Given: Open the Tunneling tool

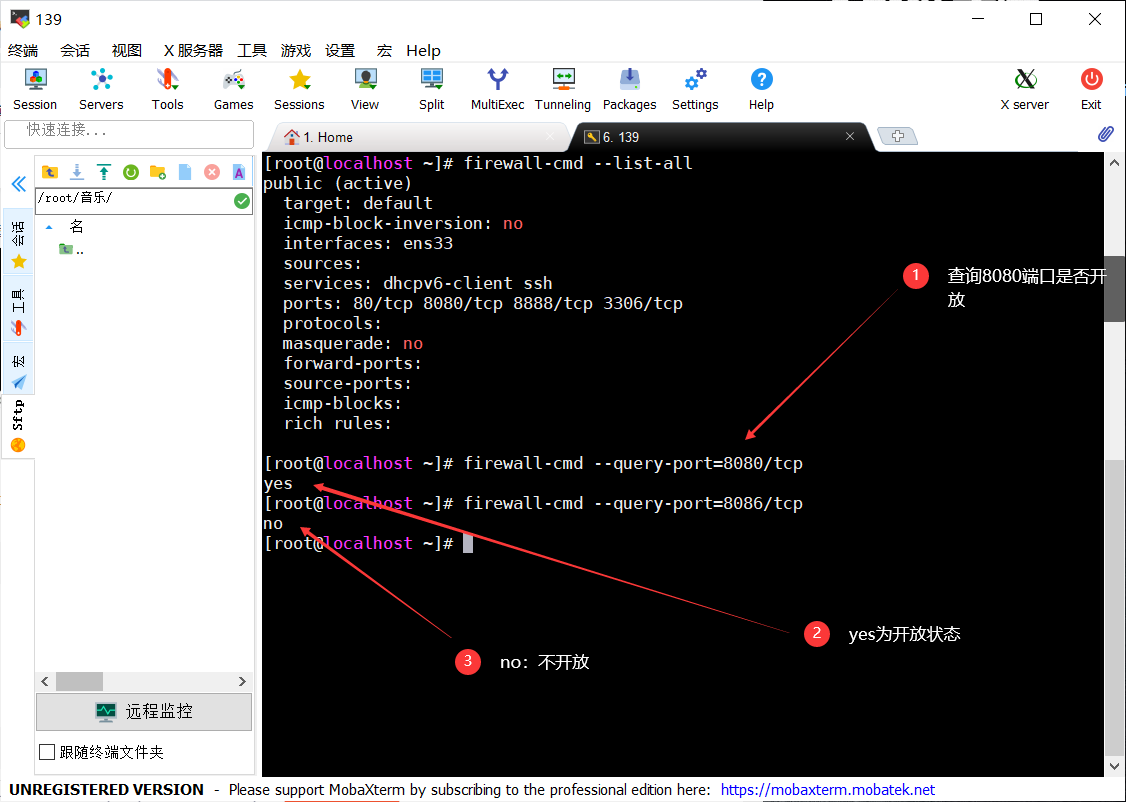Looking at the screenshot, I should click(562, 88).
